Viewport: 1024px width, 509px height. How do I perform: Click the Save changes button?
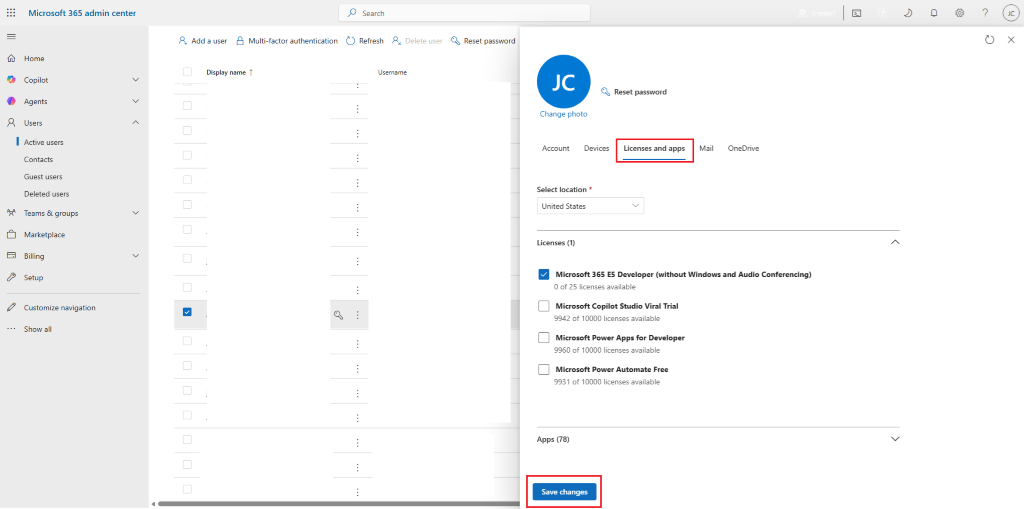[x=564, y=492]
